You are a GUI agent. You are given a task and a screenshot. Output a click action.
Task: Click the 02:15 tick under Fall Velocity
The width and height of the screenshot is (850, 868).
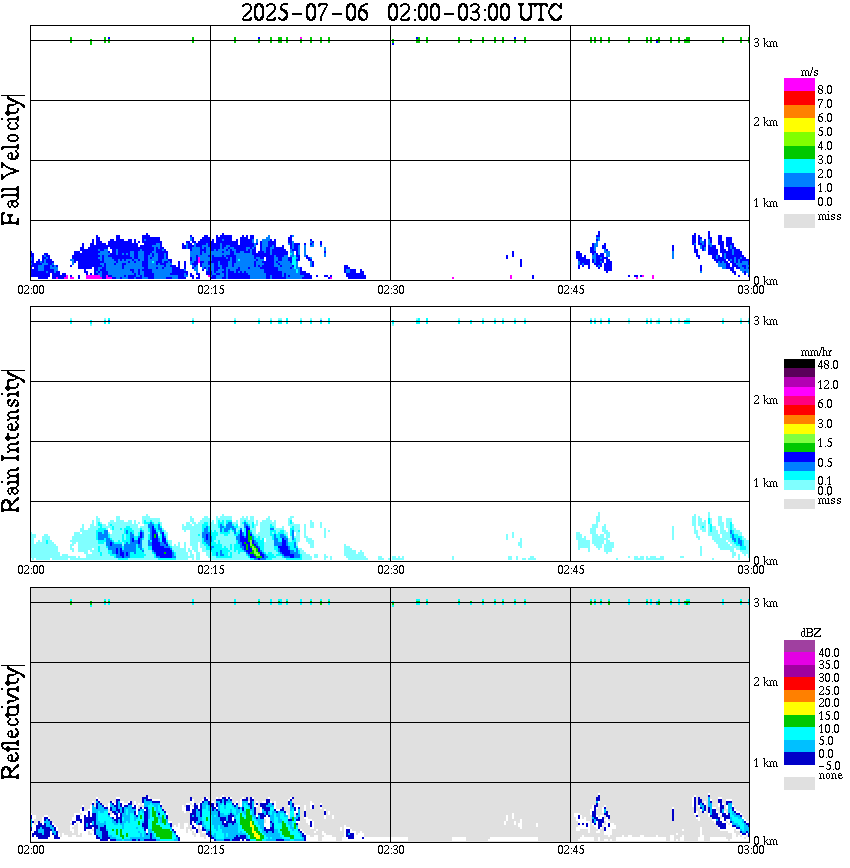210,290
